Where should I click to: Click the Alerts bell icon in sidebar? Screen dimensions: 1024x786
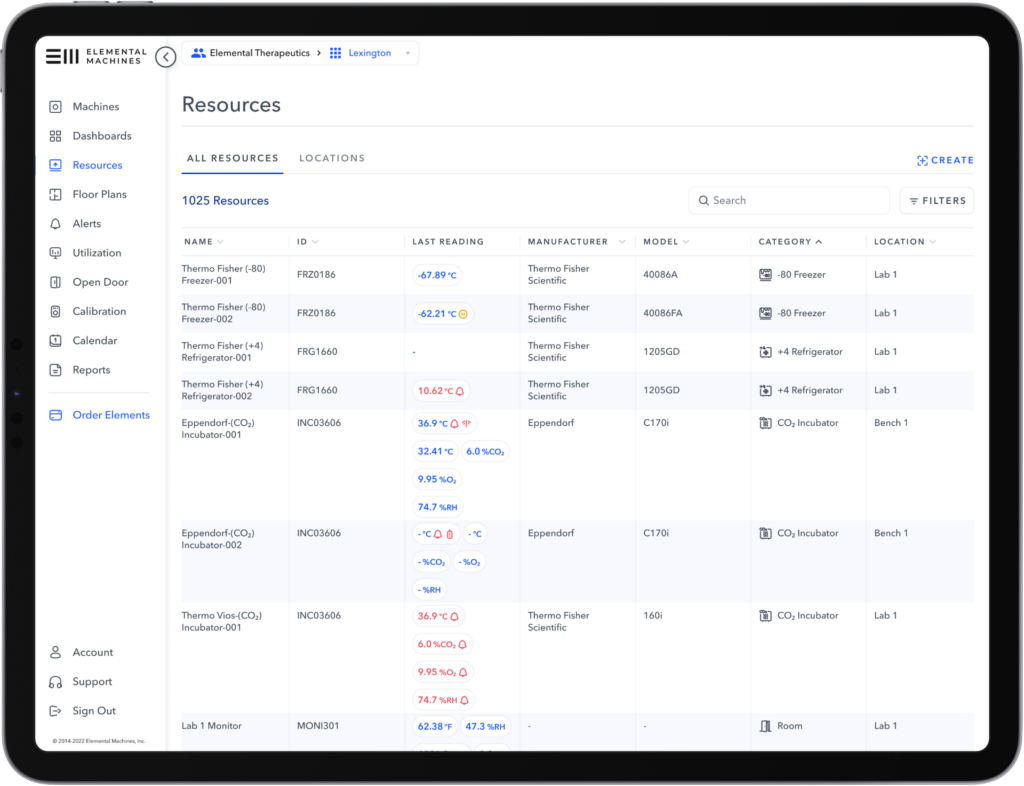tap(56, 223)
